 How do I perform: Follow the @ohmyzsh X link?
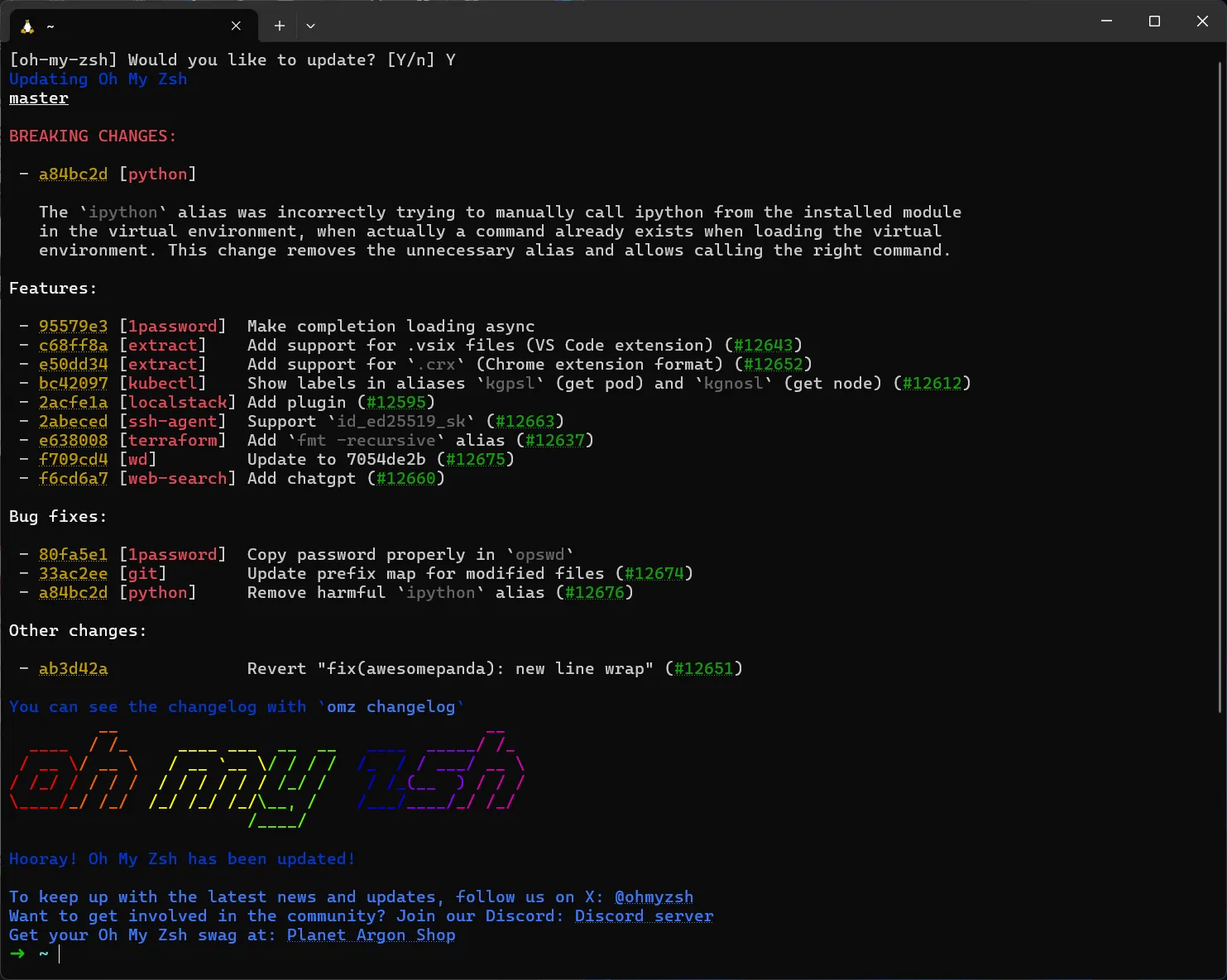[654, 896]
